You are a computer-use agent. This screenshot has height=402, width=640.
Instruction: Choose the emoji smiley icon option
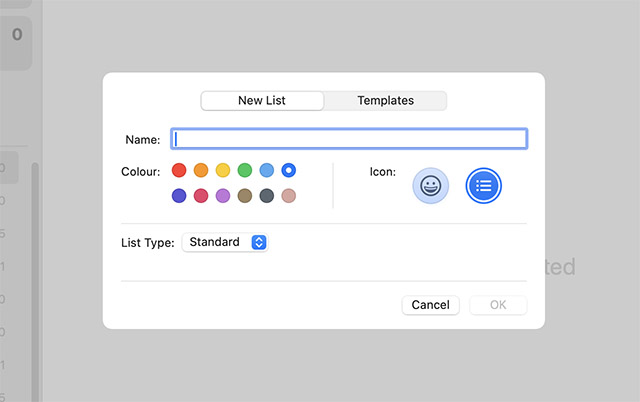point(431,185)
